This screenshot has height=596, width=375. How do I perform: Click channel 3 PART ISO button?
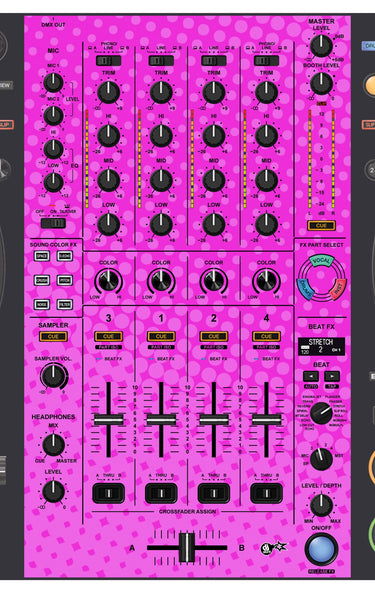pyautogui.click(x=108, y=347)
